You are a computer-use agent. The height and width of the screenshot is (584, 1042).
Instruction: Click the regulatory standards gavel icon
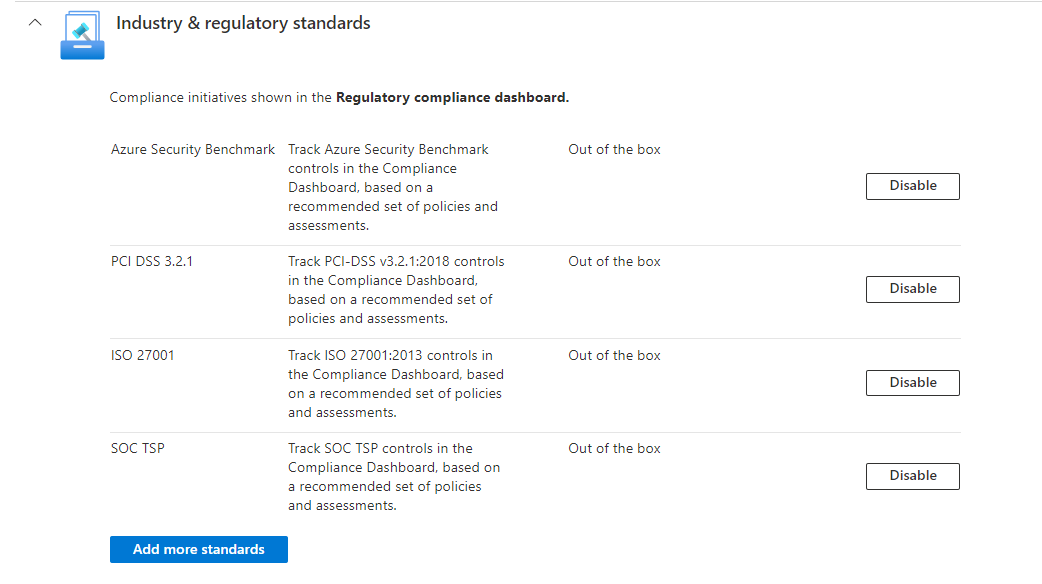click(x=82, y=35)
